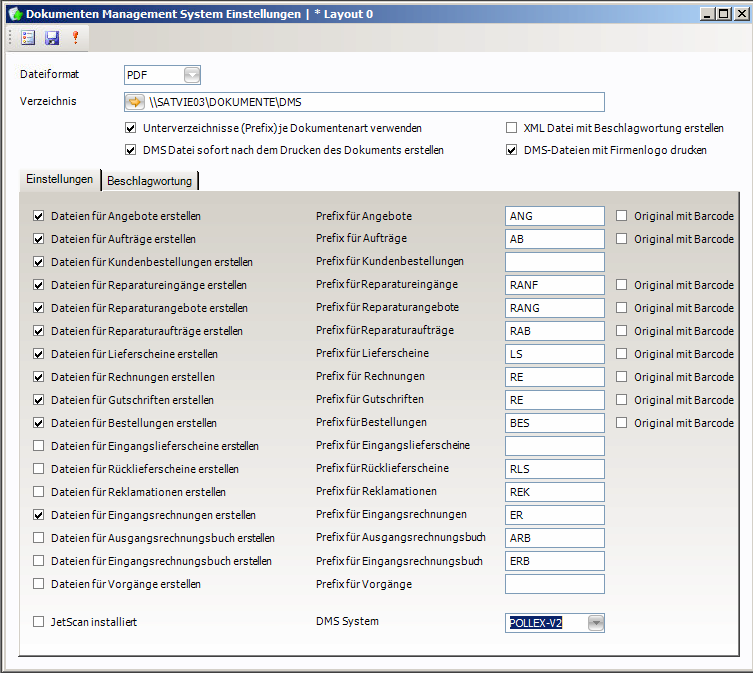Close the DMS settings window
Image resolution: width=753 pixels, height=673 pixels.
click(740, 14)
